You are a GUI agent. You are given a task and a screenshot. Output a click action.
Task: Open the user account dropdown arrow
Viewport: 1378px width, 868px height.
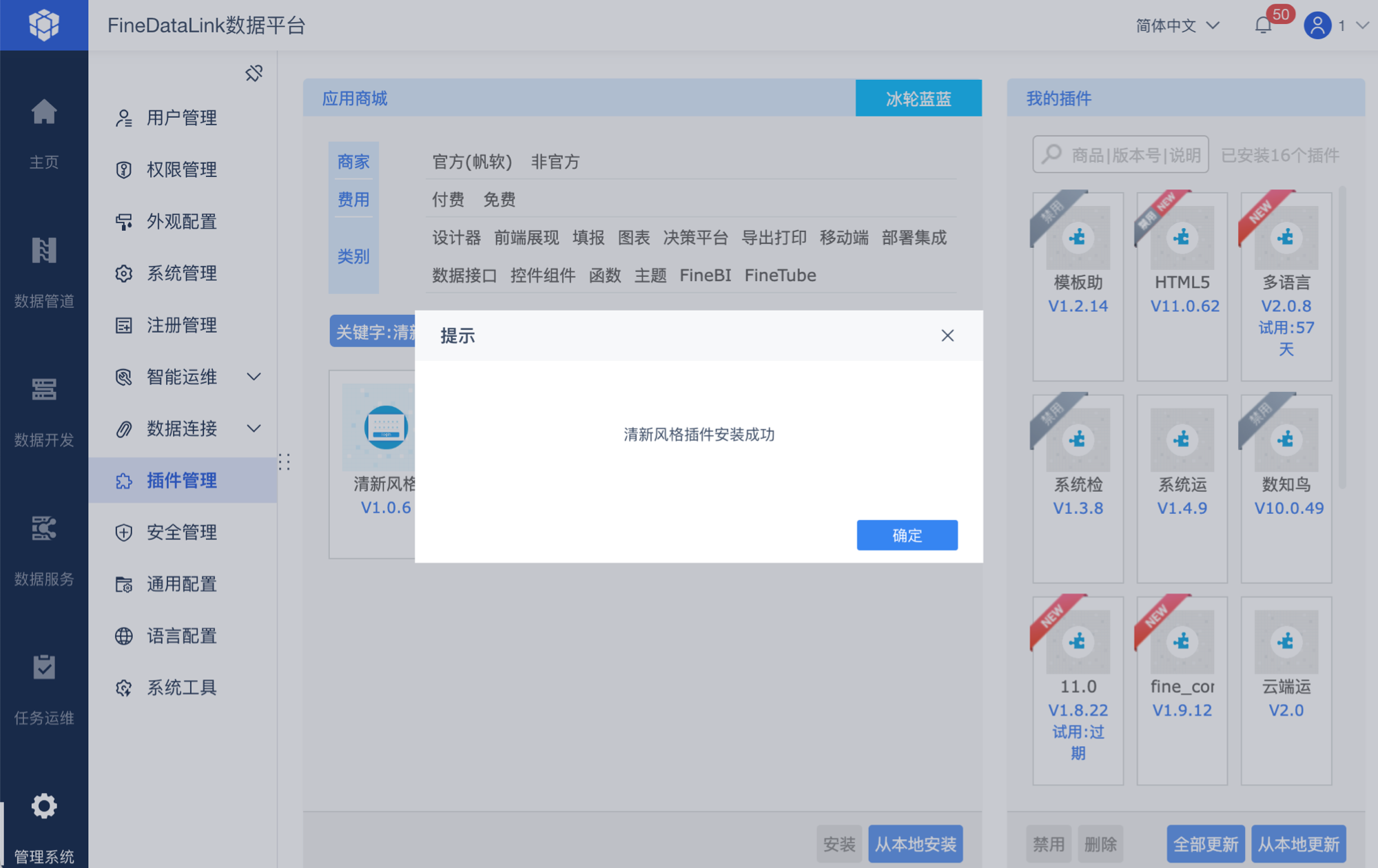coord(1361,25)
